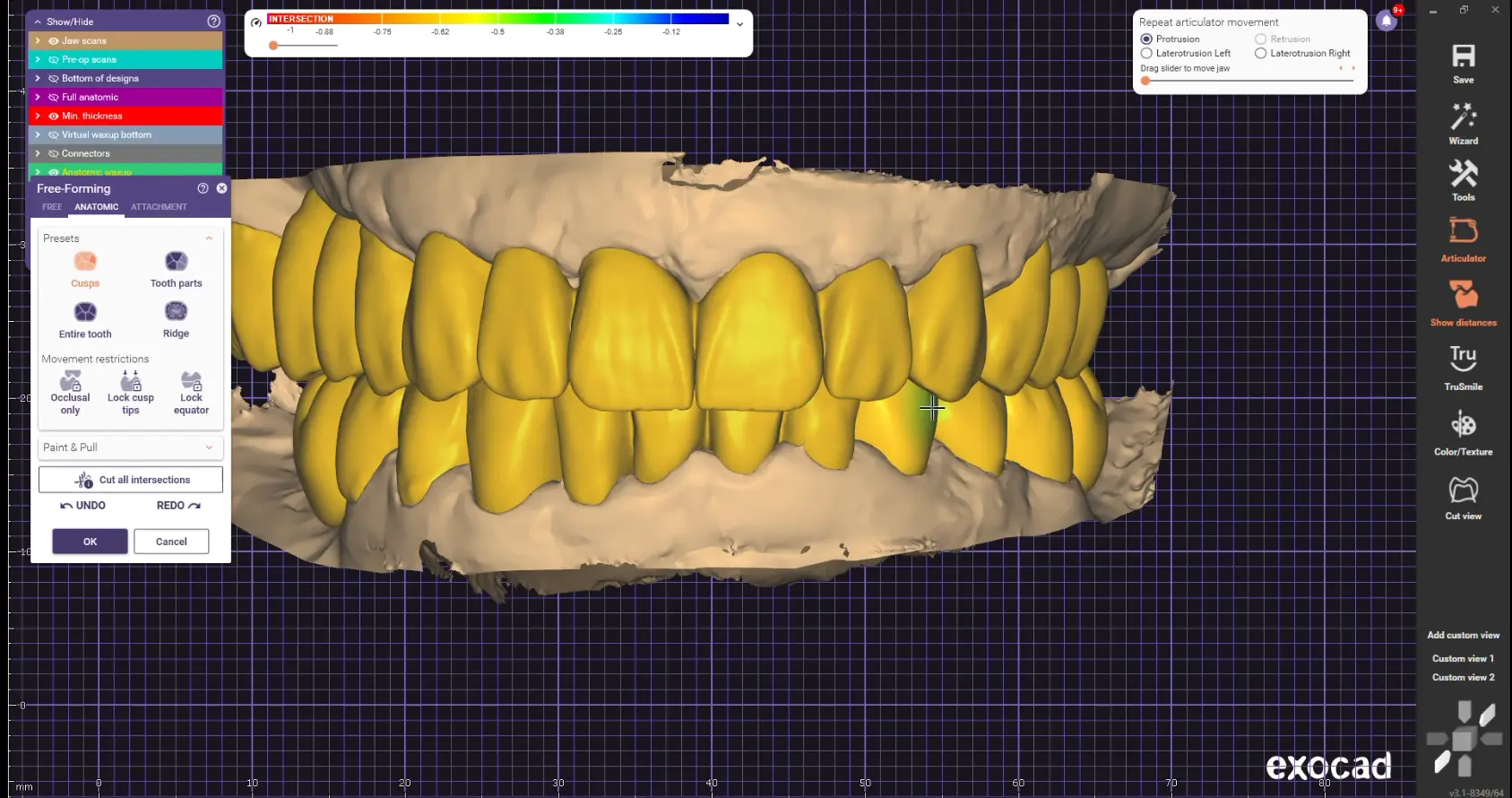Switch to the ATTACHMENT tab

(159, 207)
